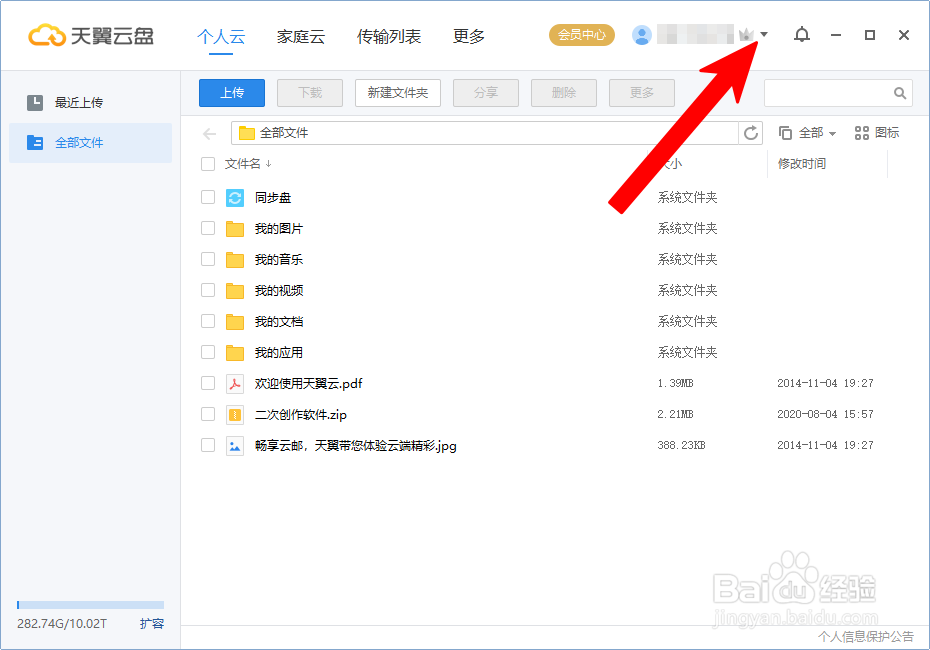This screenshot has width=930, height=650.
Task: Click the 分享 button
Action: [486, 93]
